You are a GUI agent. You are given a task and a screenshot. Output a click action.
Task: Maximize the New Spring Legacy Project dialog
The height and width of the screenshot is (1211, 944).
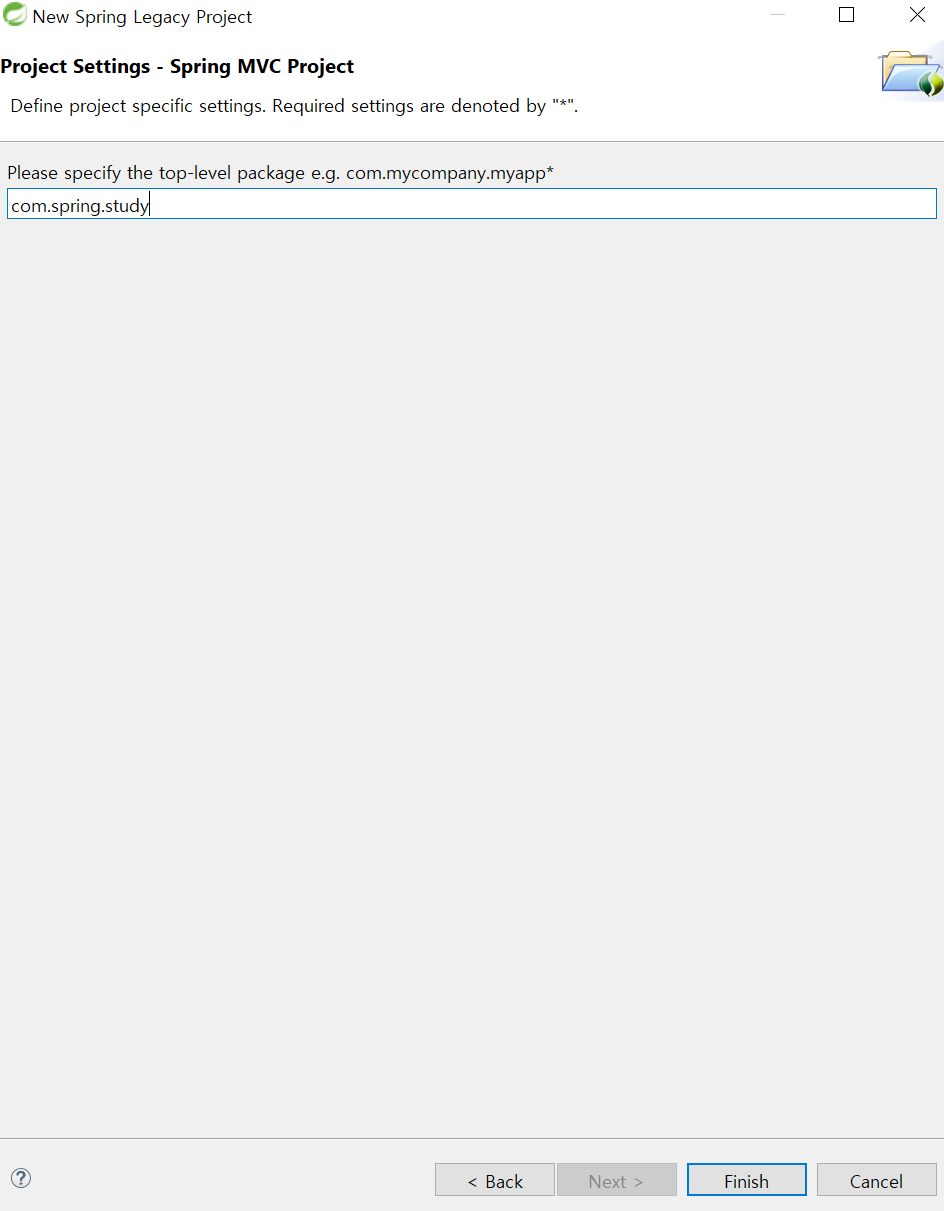tap(846, 15)
